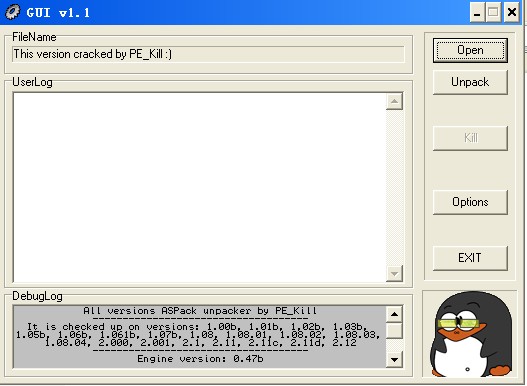
Task: Click the 'It is checked up on versions' line
Action: coord(197,326)
